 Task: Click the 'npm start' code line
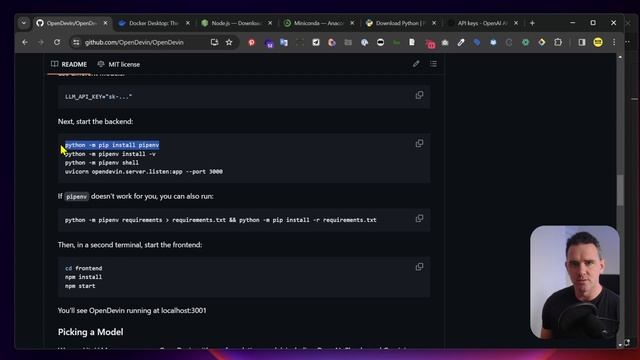[x=80, y=286]
